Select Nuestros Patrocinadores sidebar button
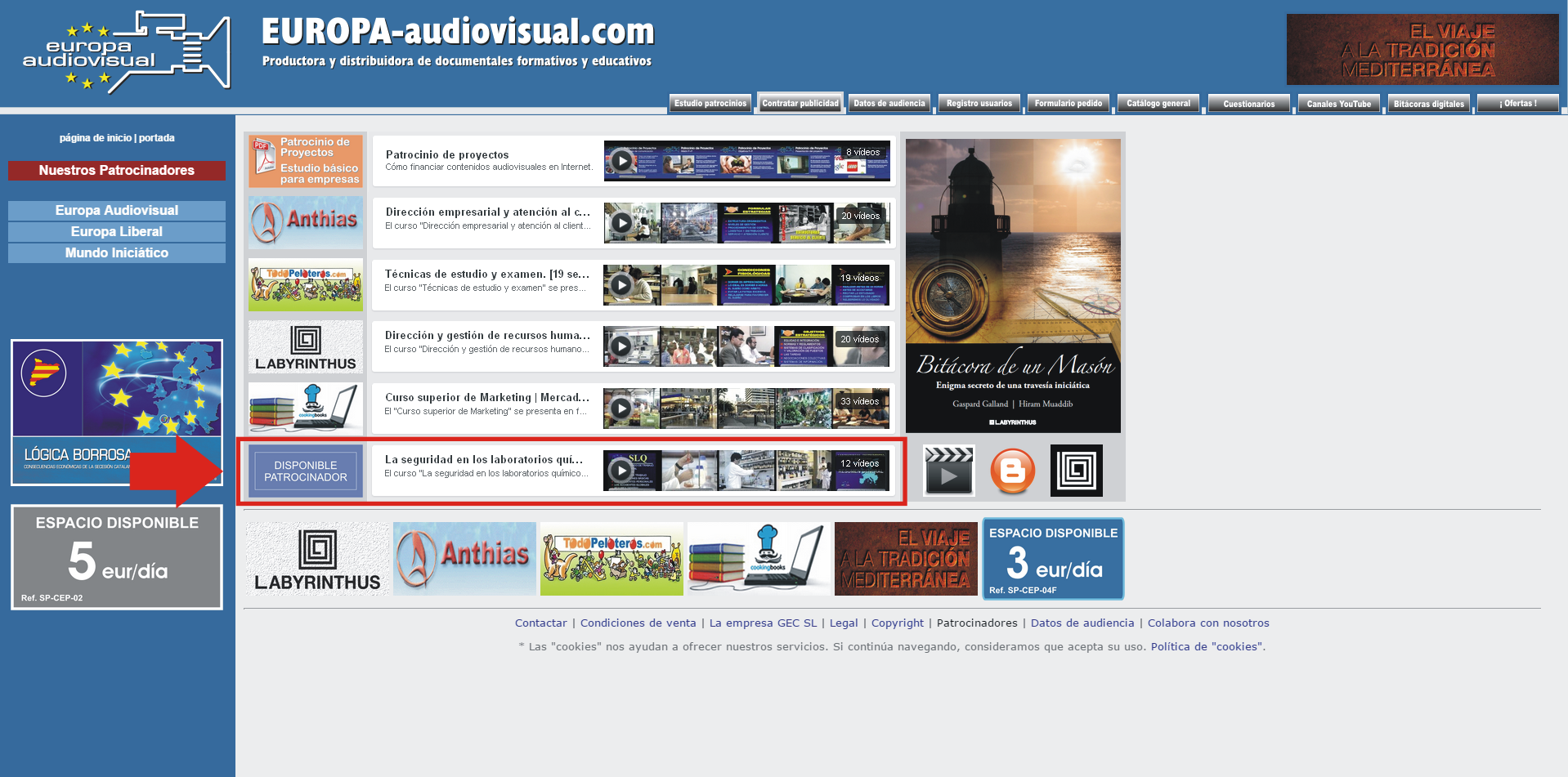The height and width of the screenshot is (777, 1568). [x=117, y=171]
